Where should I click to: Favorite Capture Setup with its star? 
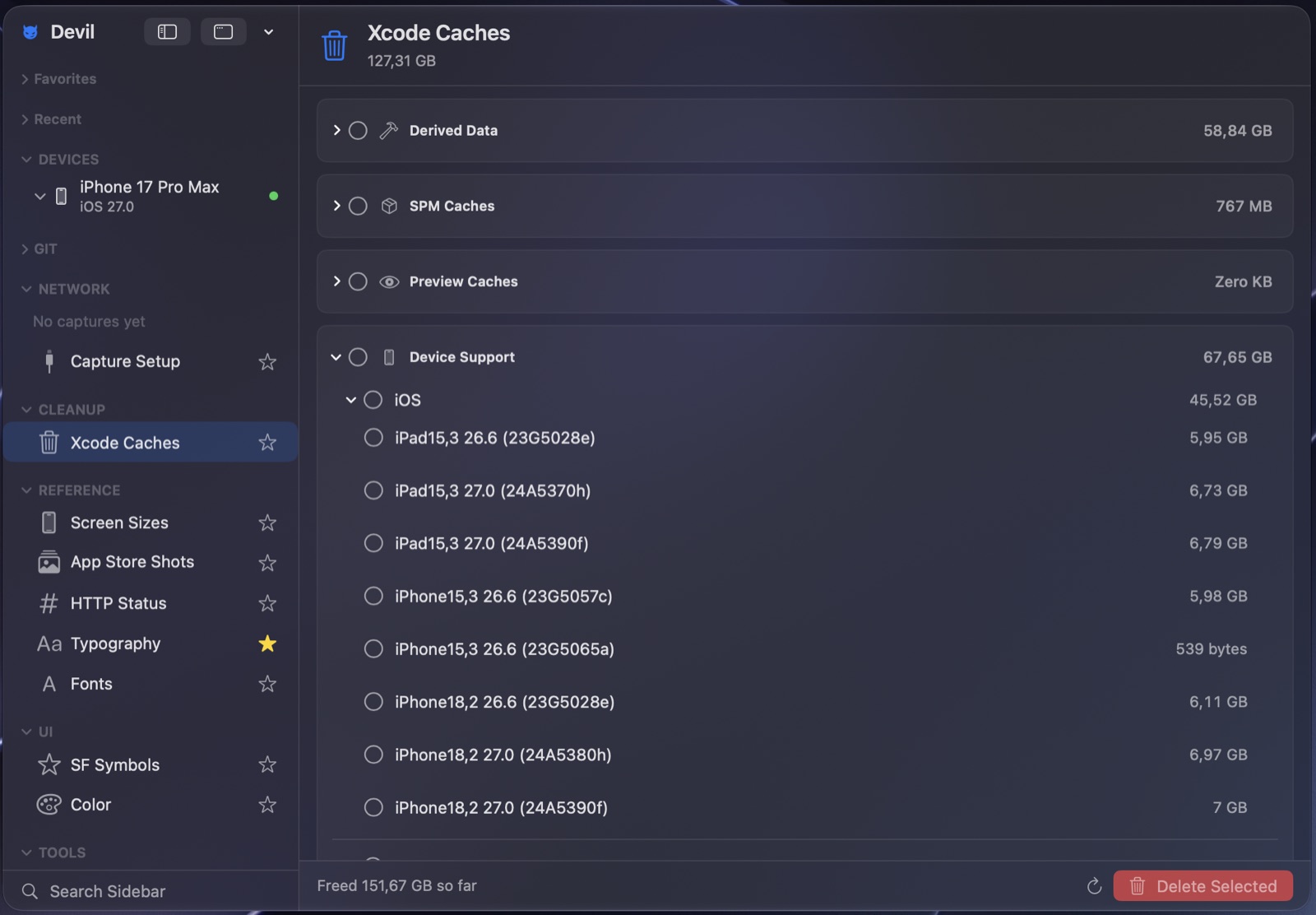click(267, 361)
